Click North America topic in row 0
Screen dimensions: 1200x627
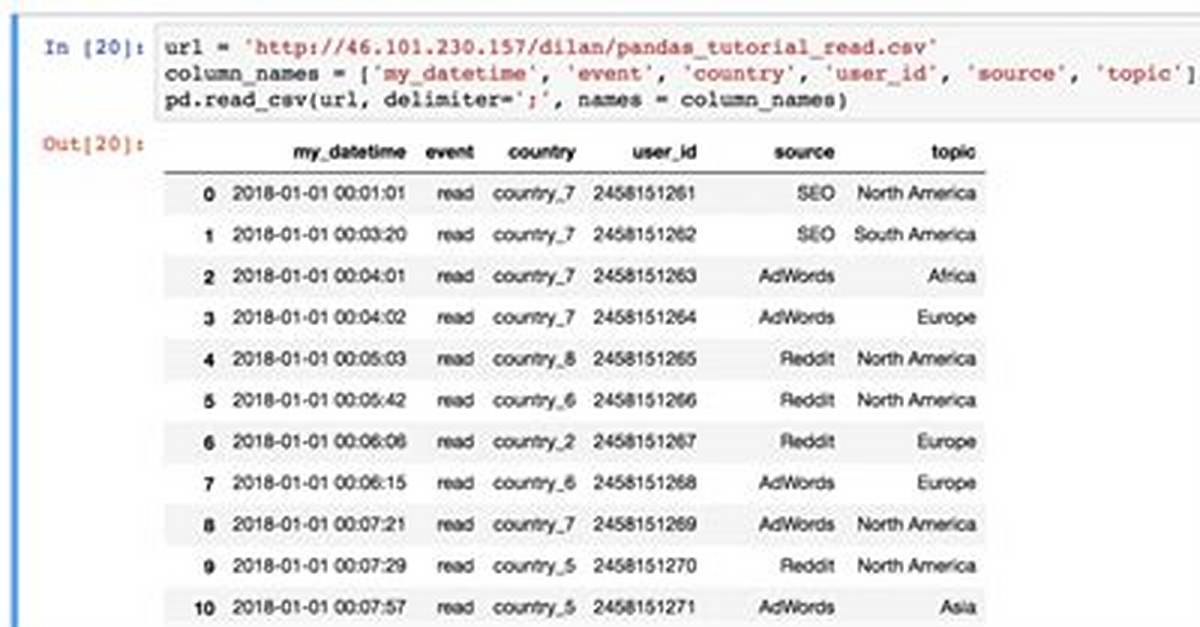[x=916, y=194]
